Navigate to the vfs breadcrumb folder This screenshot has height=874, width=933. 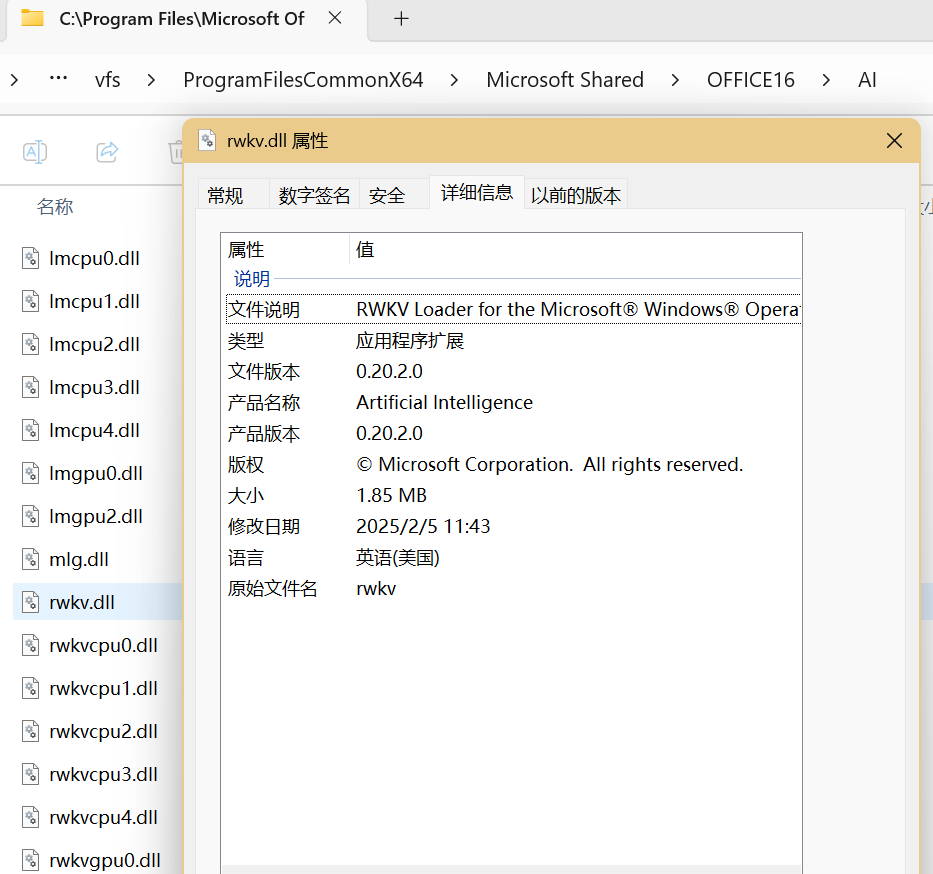[108, 80]
